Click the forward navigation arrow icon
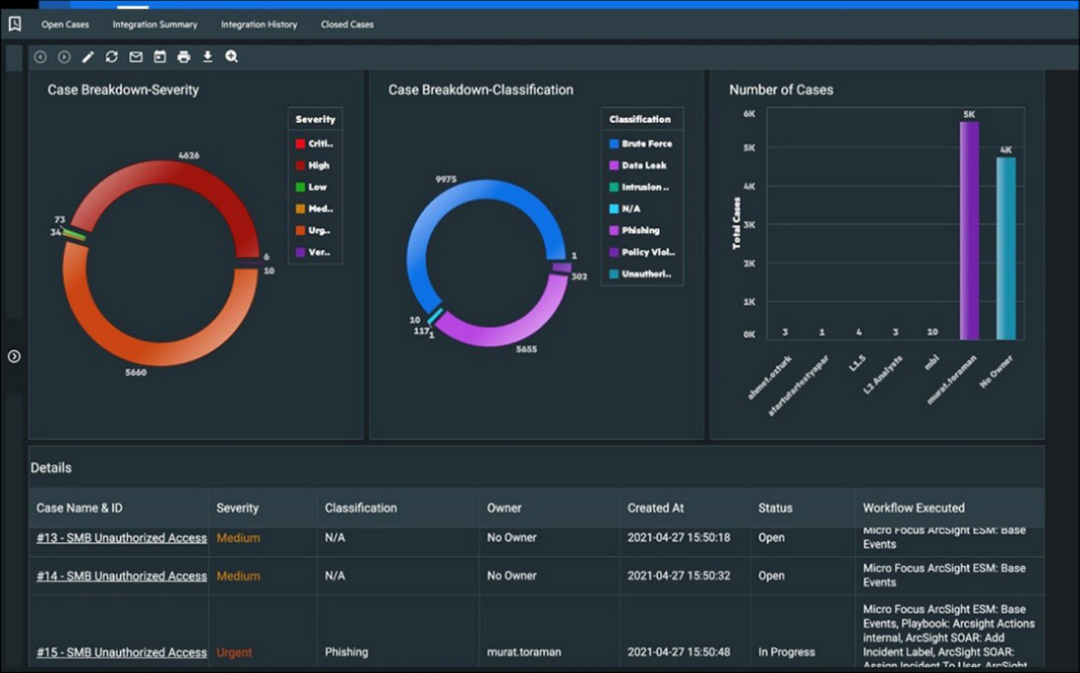The height and width of the screenshot is (673, 1080). pyautogui.click(x=64, y=56)
